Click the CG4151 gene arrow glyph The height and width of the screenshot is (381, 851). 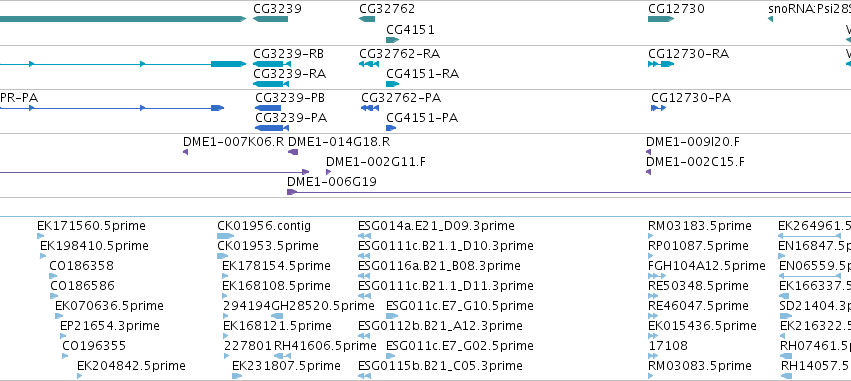392,40
